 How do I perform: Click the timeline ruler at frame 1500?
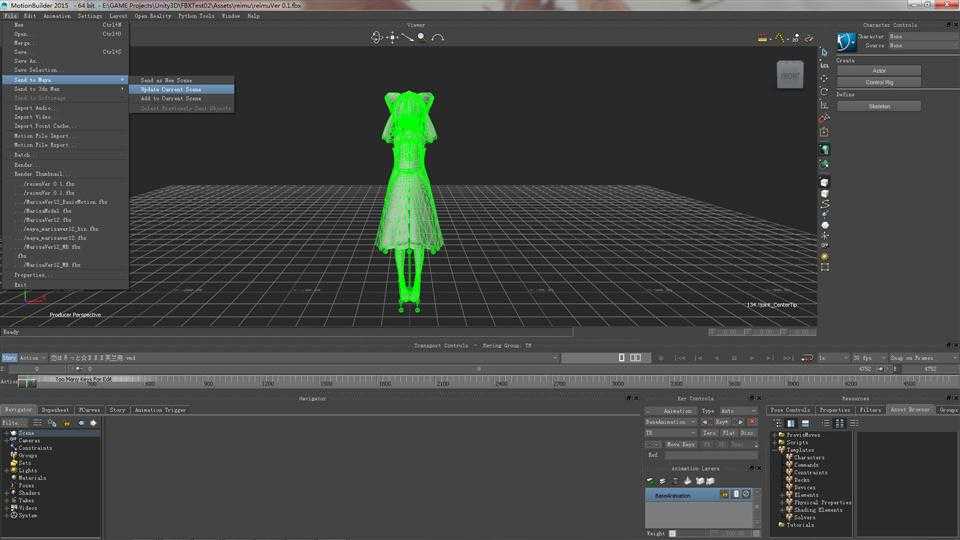pos(326,383)
